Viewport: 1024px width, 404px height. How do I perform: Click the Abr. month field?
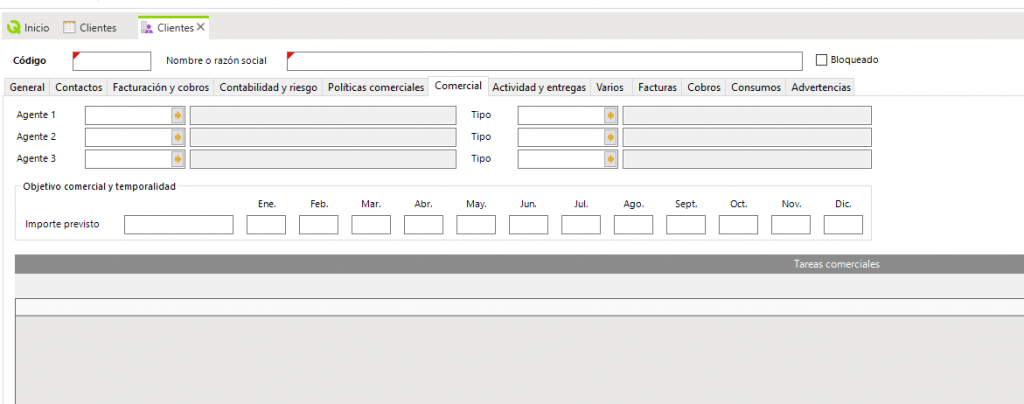pos(423,225)
